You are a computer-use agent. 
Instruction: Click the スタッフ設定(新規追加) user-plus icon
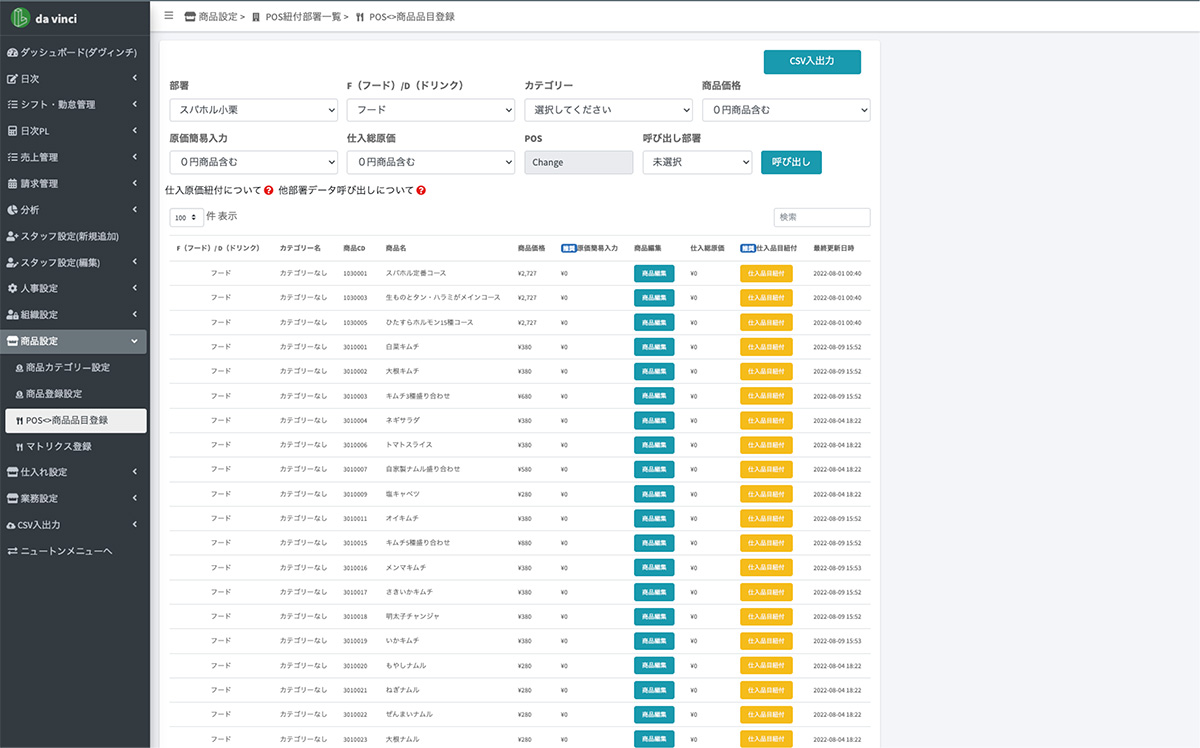[12, 236]
